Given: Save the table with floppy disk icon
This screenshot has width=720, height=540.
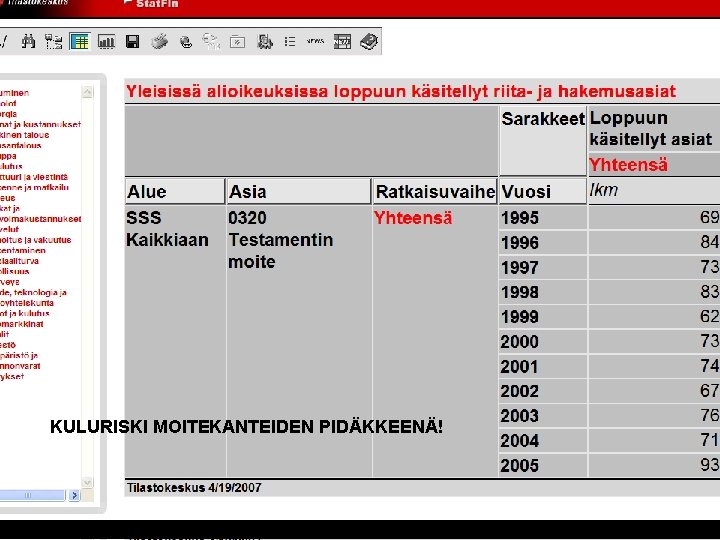Looking at the screenshot, I should 133,42.
